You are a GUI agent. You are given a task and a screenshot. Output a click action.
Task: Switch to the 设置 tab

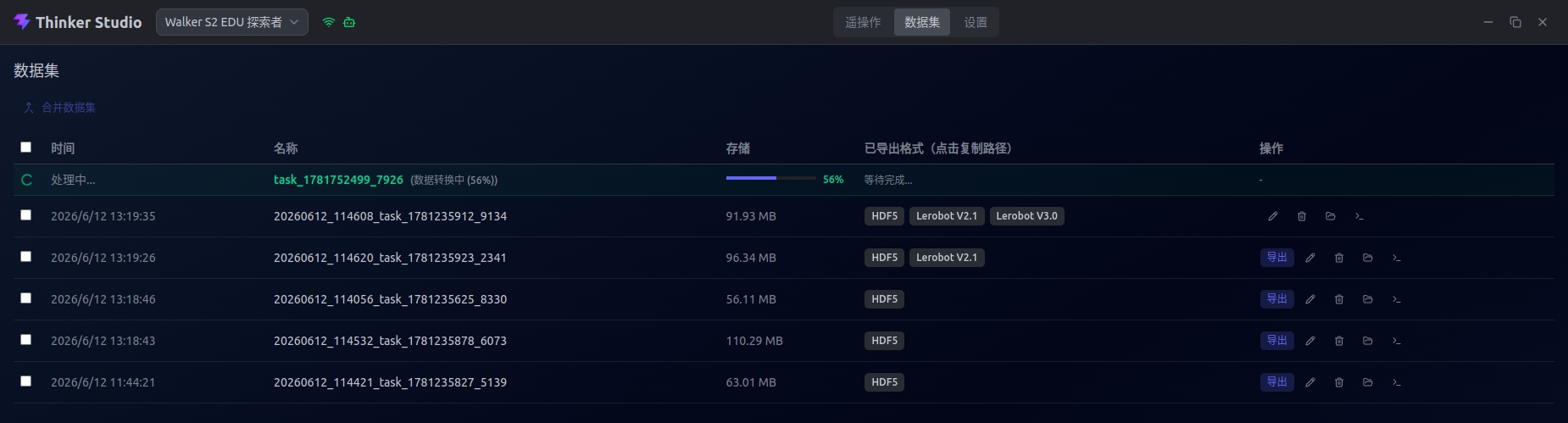(976, 22)
